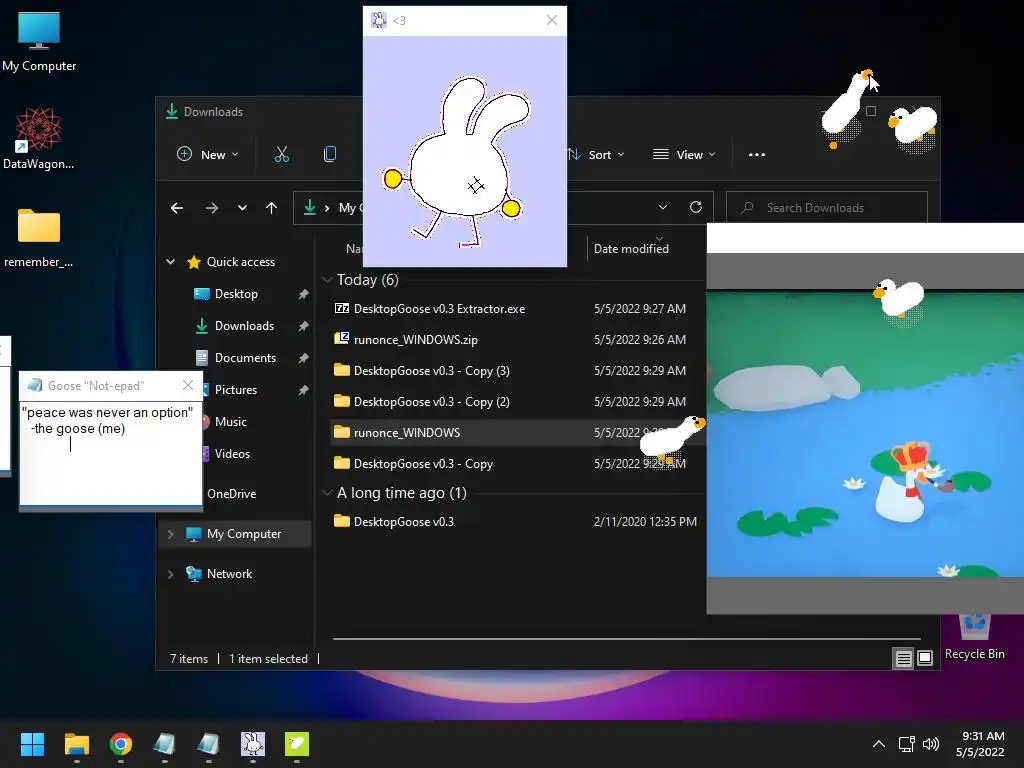1024x768 pixels.
Task: Close the <3 bunny drawing window
Action: click(x=552, y=20)
